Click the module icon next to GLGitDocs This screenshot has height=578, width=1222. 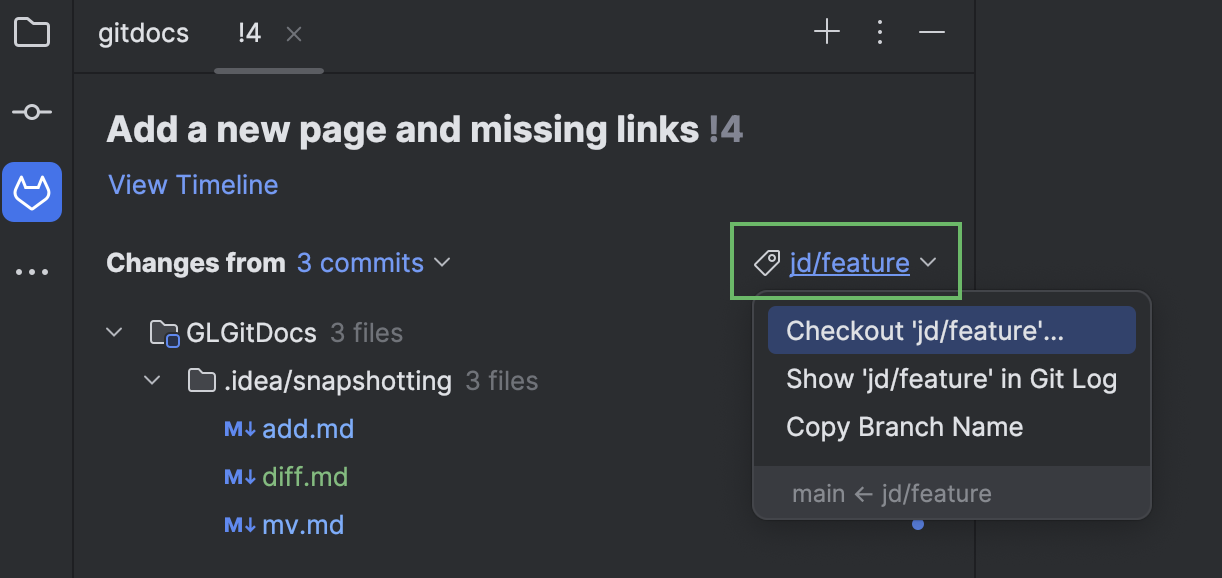click(x=163, y=331)
